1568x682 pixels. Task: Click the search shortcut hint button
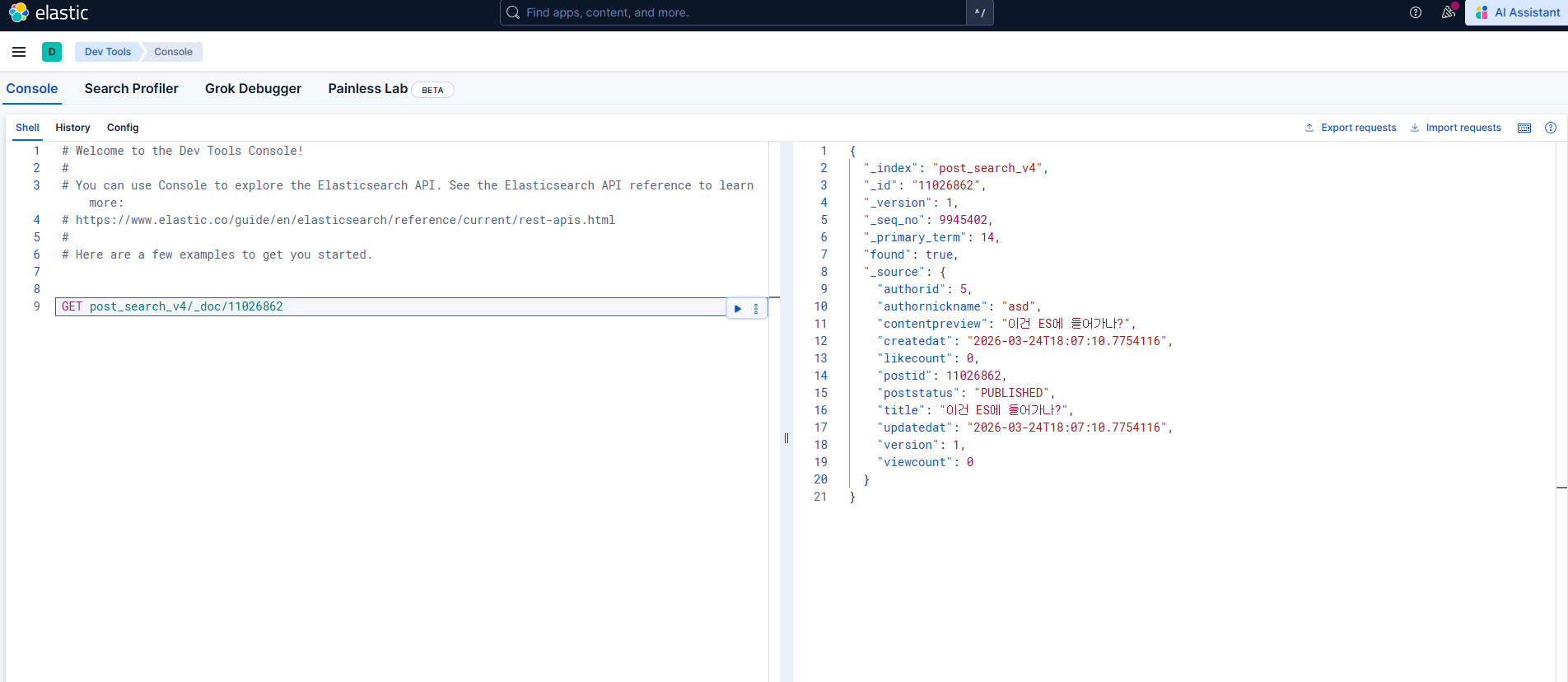point(980,12)
